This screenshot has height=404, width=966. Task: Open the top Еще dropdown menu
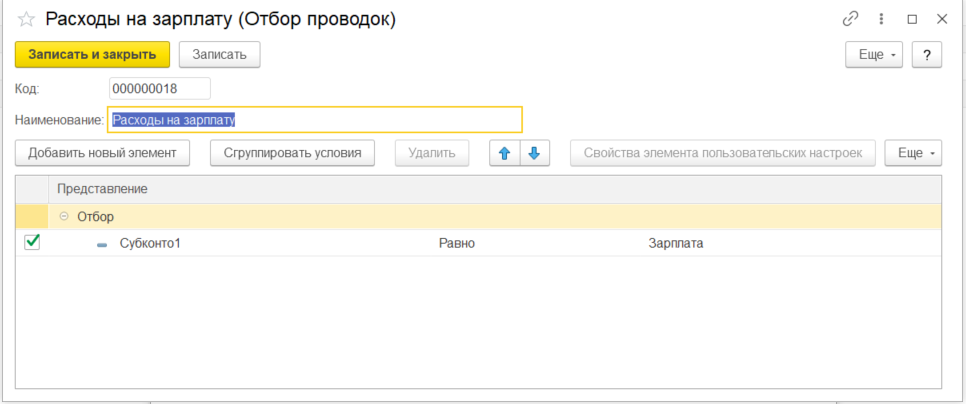pos(875,55)
